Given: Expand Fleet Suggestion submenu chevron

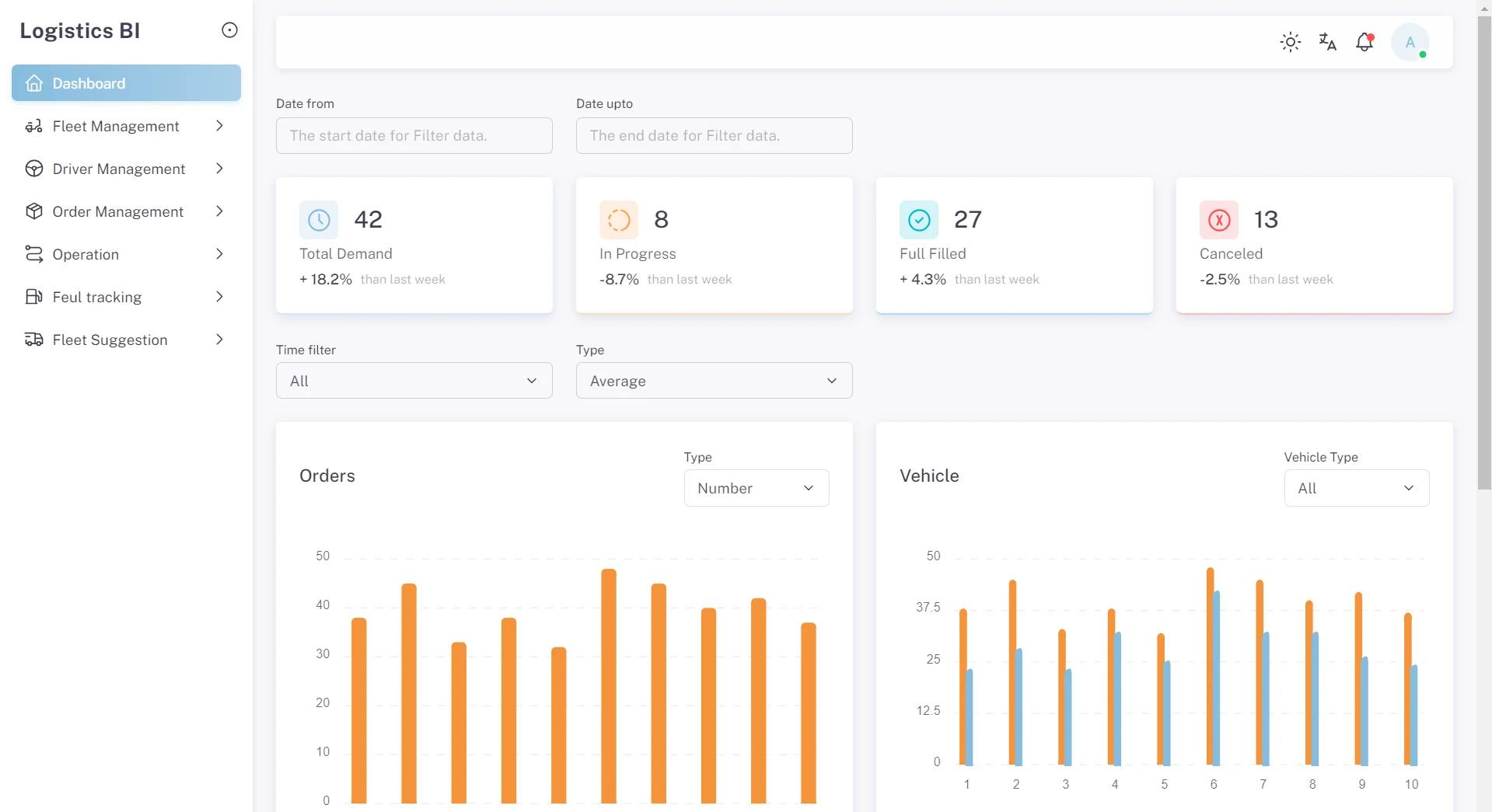Looking at the screenshot, I should [x=219, y=340].
